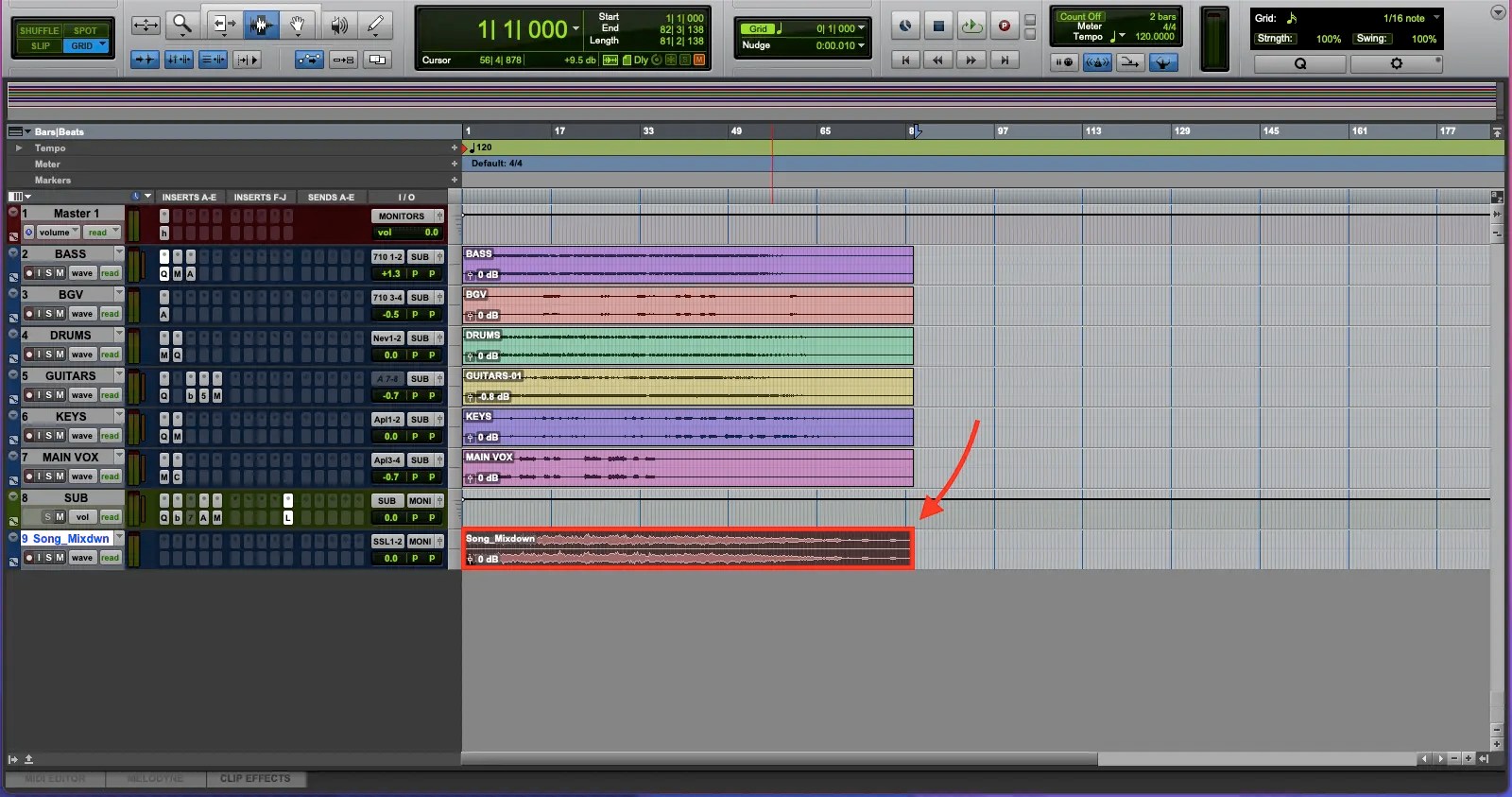Select the Selector waveform tool

260,26
